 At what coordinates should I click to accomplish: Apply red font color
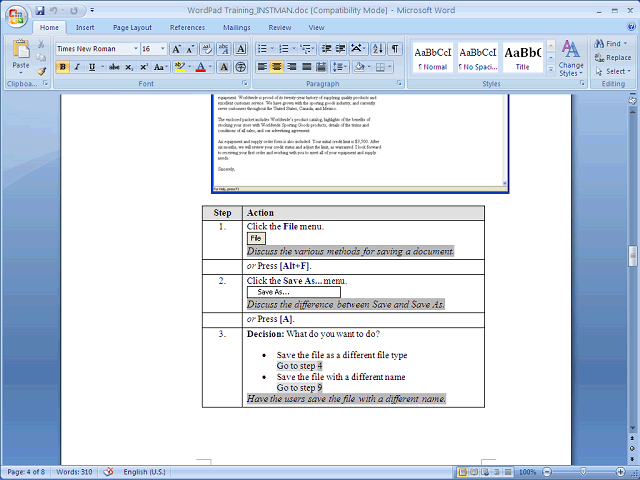click(x=200, y=67)
